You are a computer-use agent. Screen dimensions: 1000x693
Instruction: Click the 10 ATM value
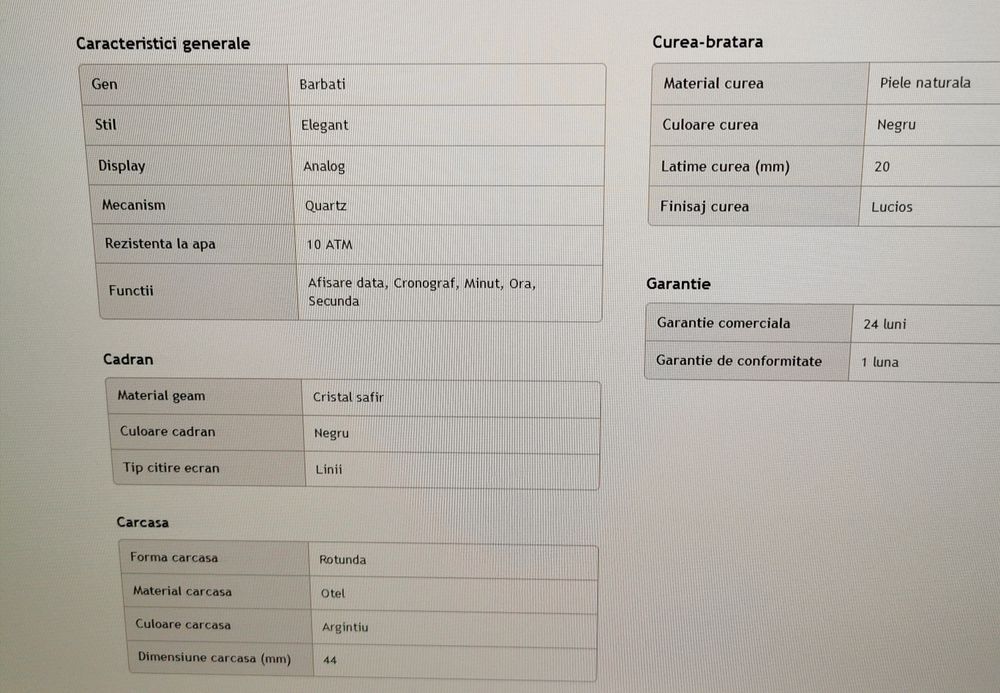click(330, 245)
